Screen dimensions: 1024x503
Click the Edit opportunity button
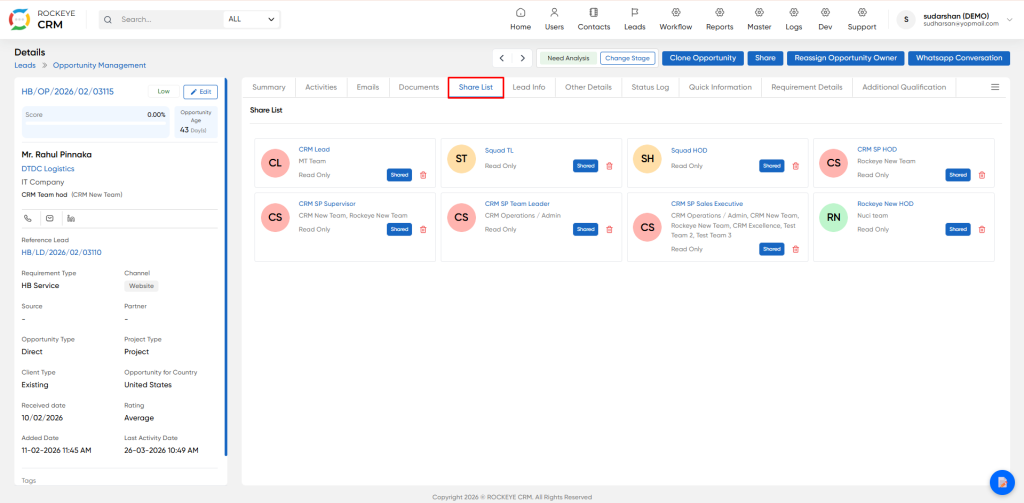200,92
